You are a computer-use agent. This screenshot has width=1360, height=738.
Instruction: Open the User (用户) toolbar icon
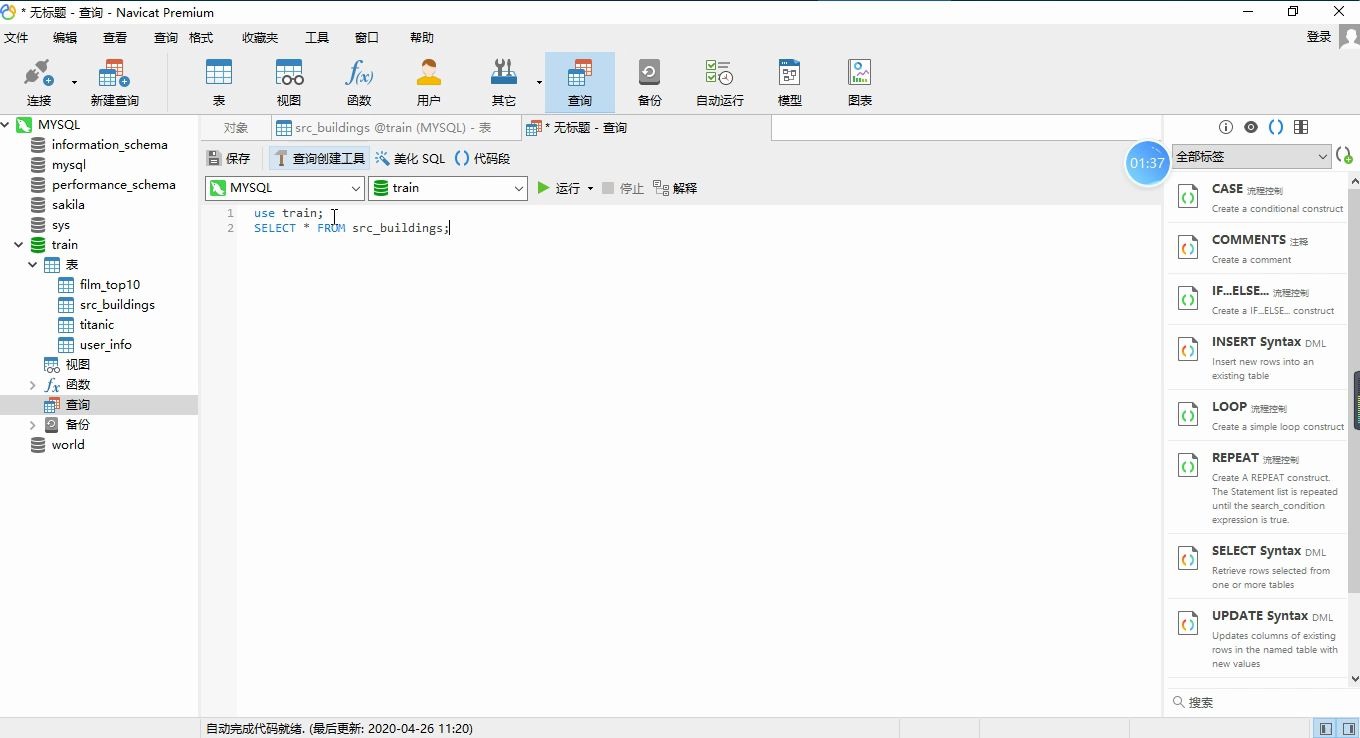coord(429,83)
